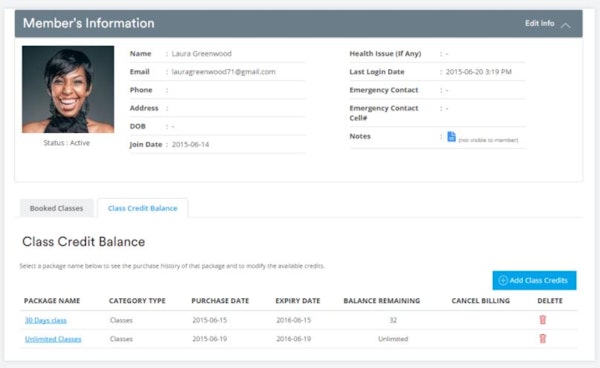
Task: Select the Class Credit Balance tab
Action: 143,208
